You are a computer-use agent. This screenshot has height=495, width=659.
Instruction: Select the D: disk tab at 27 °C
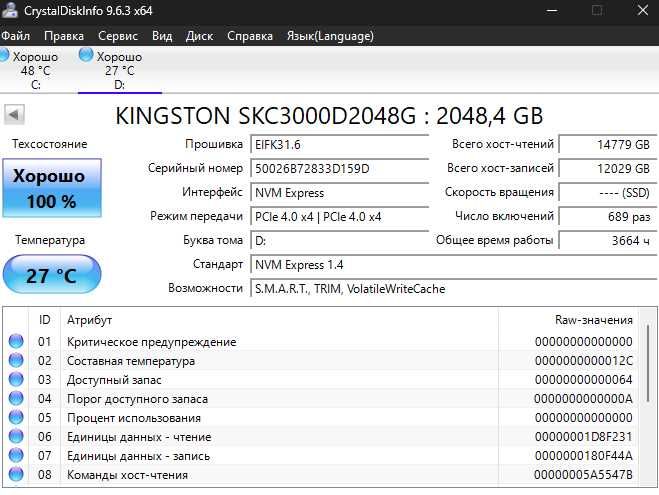[x=119, y=70]
